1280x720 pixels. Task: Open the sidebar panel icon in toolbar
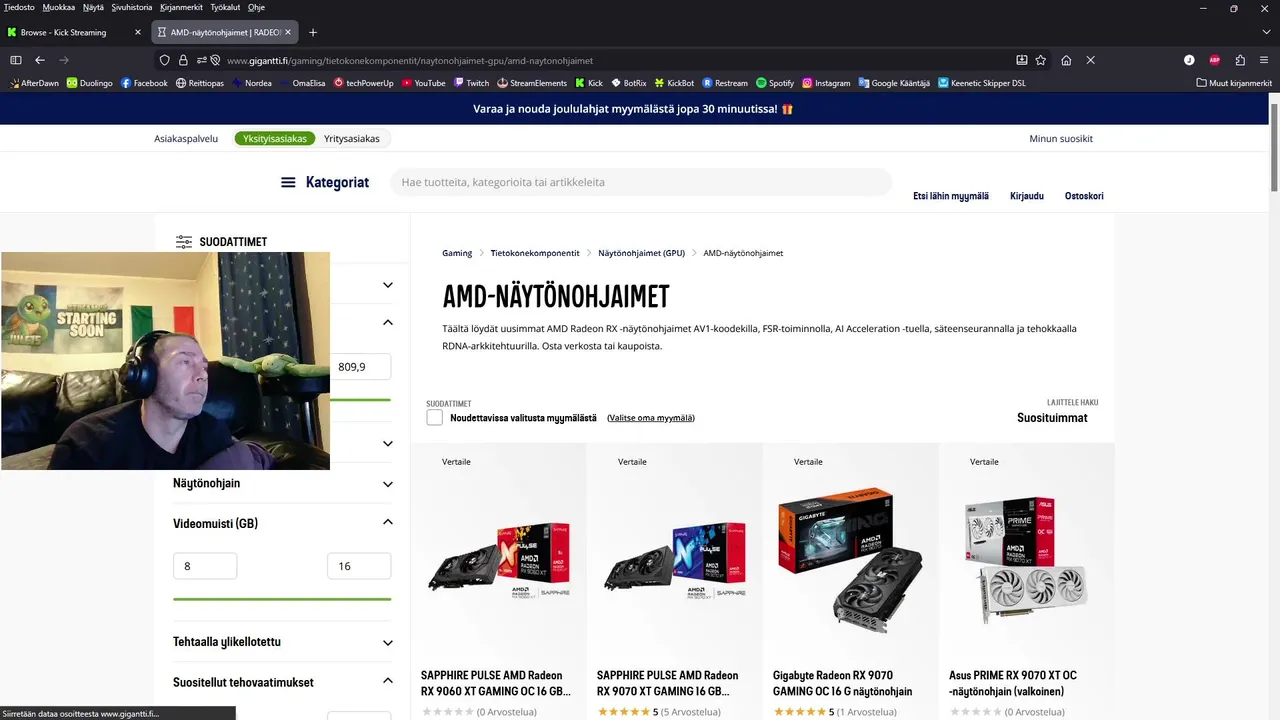click(15, 60)
